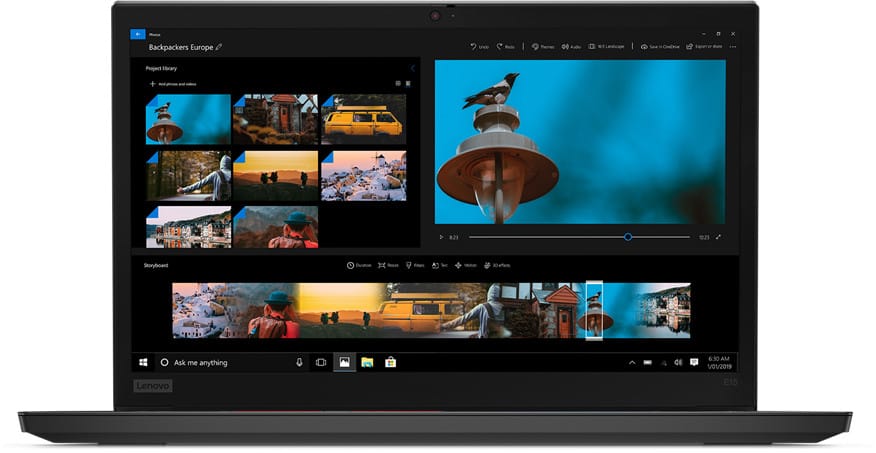The image size is (876, 453).
Task: Select the blue hat hiker storyboard clip
Action: (x=272, y=310)
